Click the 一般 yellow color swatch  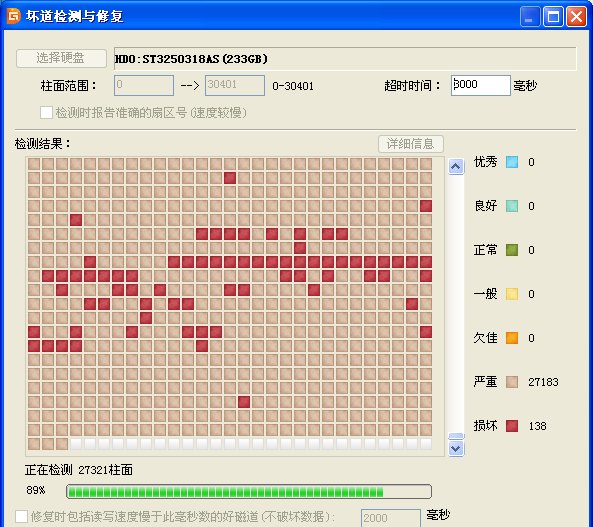point(512,294)
